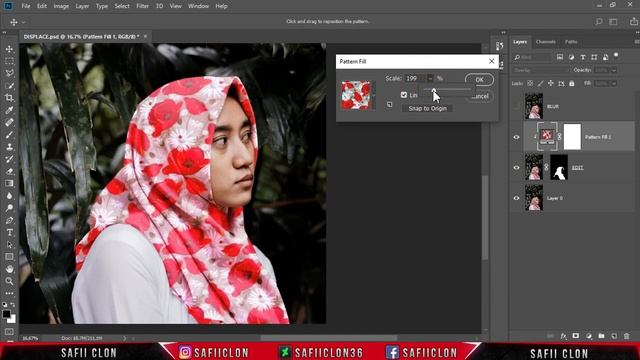Click the share icon at top right

point(633,22)
